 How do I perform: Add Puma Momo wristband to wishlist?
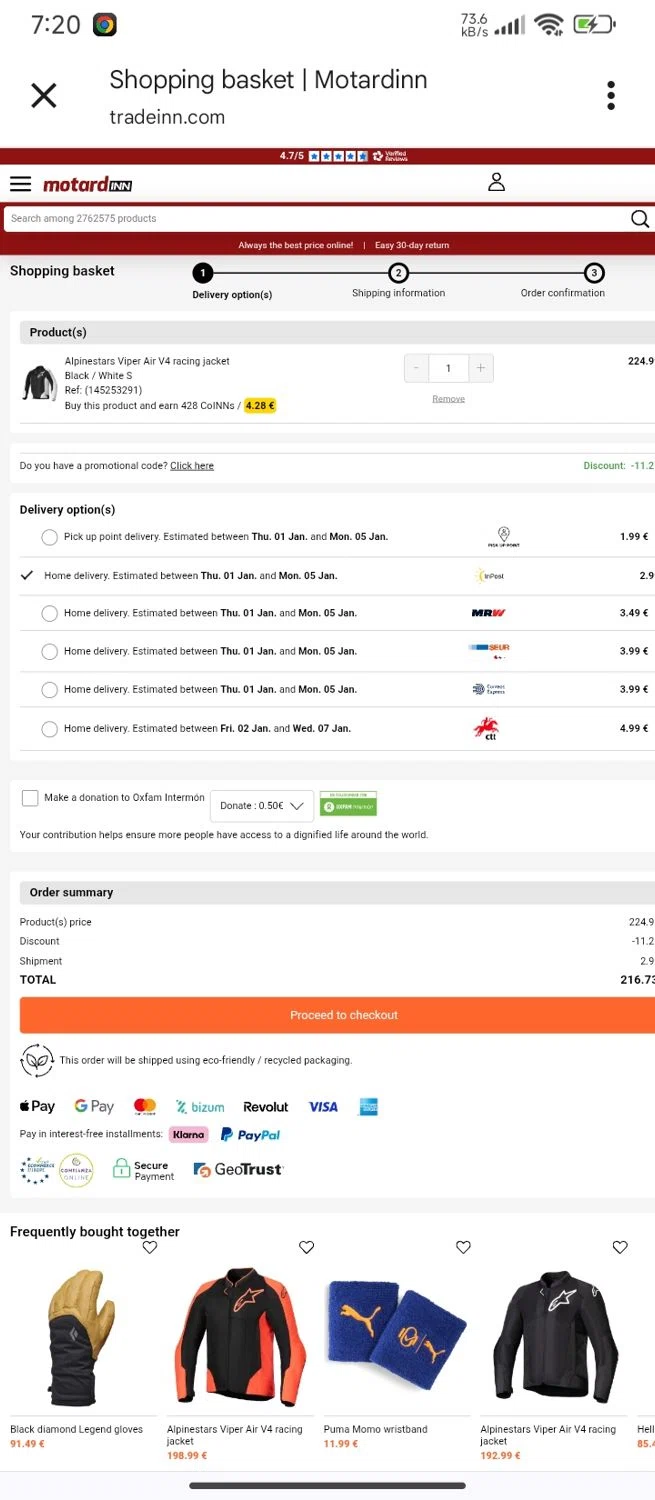tap(463, 1247)
